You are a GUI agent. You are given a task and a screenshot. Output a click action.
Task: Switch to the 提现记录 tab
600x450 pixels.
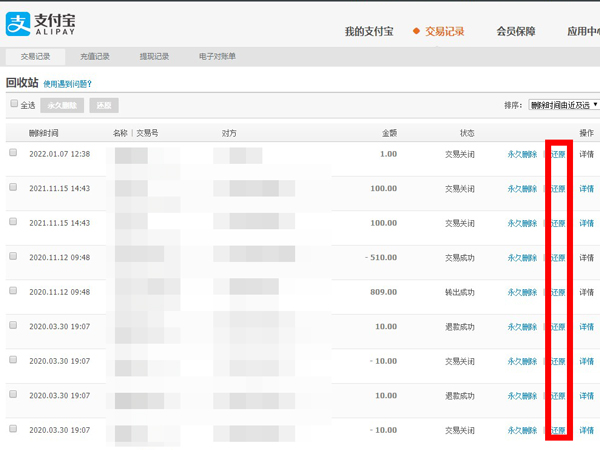coord(154,57)
